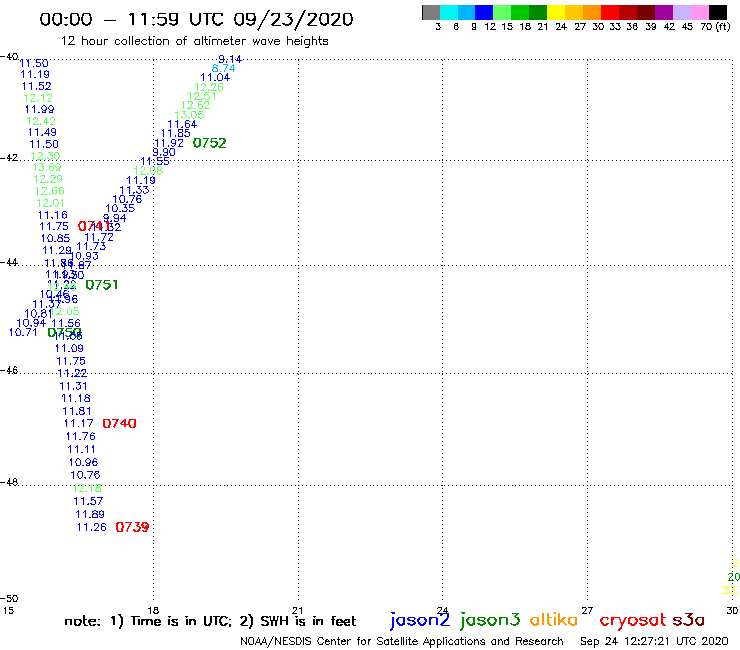Click the 10.71 value at left edge
Viewport: 740px width, 650px height.
pyautogui.click(x=23, y=332)
